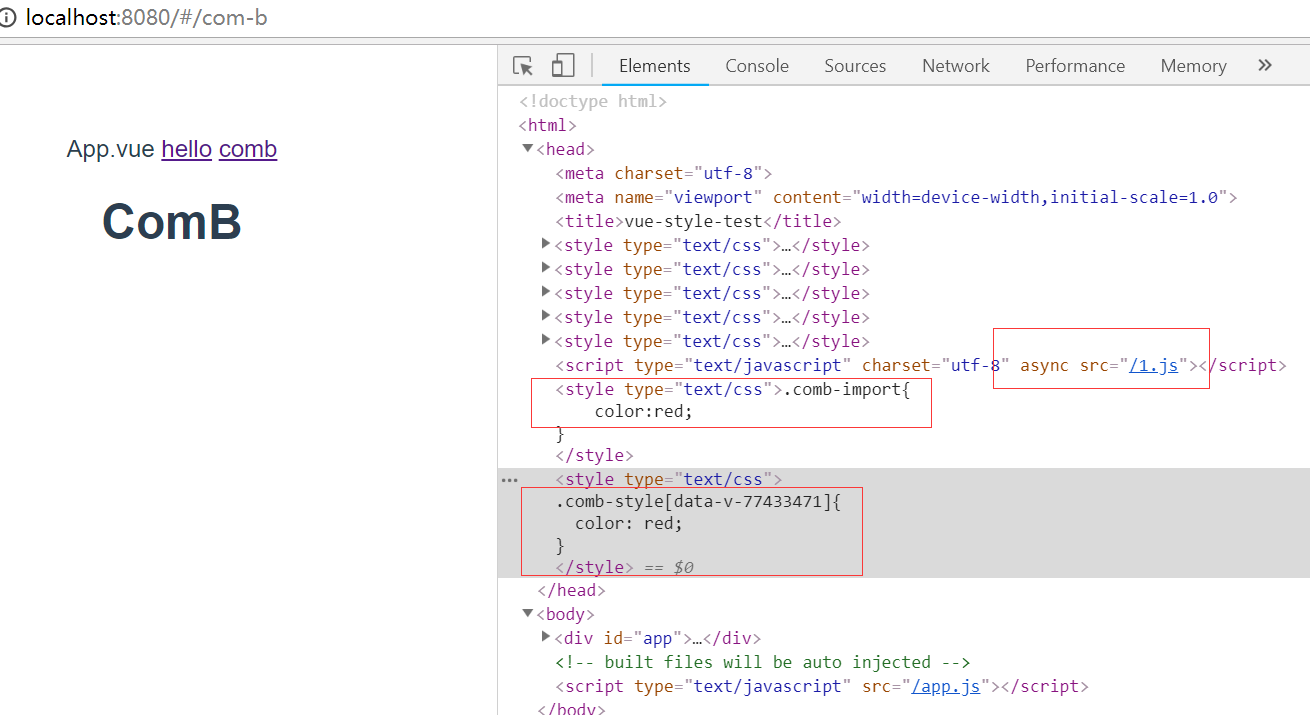
Task: Open the Performance tab
Action: click(1075, 66)
